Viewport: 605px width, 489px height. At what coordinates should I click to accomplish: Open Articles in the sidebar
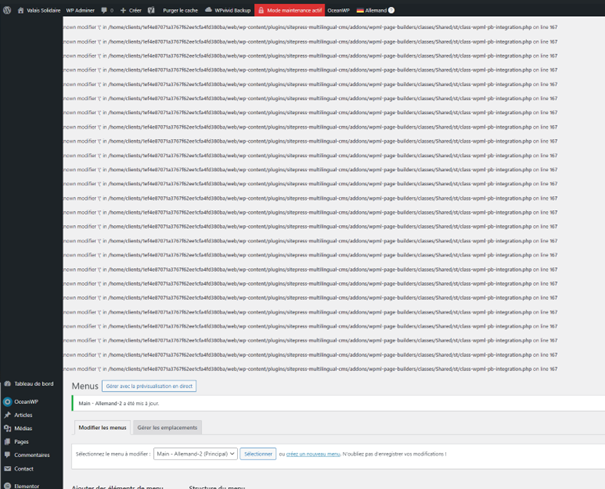click(x=19, y=415)
